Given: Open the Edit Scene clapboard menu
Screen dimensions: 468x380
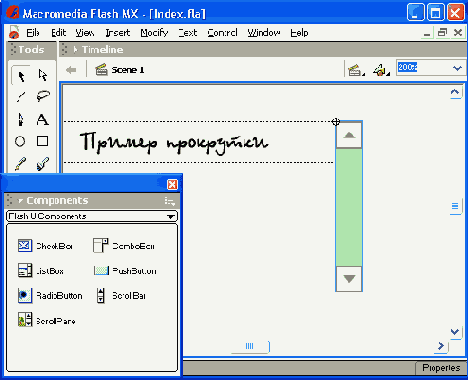Looking at the screenshot, I should (x=356, y=70).
